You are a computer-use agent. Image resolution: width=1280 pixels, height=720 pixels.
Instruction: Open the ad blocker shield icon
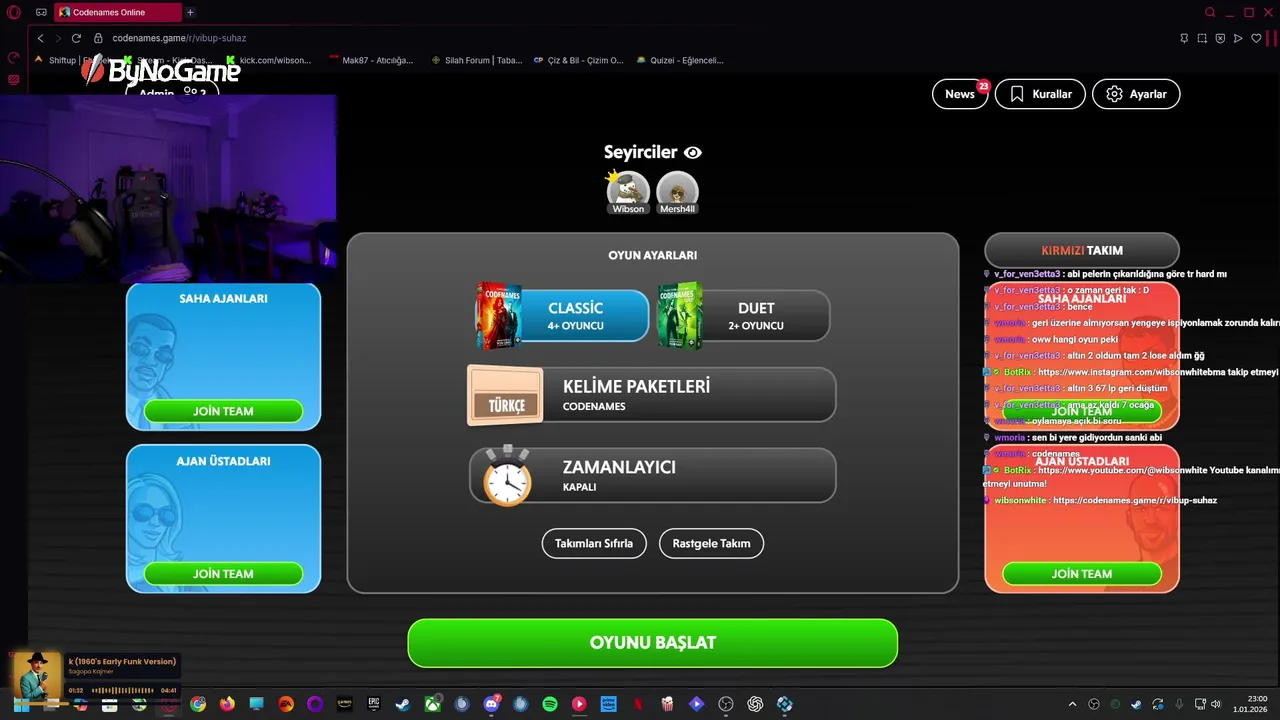(1220, 38)
